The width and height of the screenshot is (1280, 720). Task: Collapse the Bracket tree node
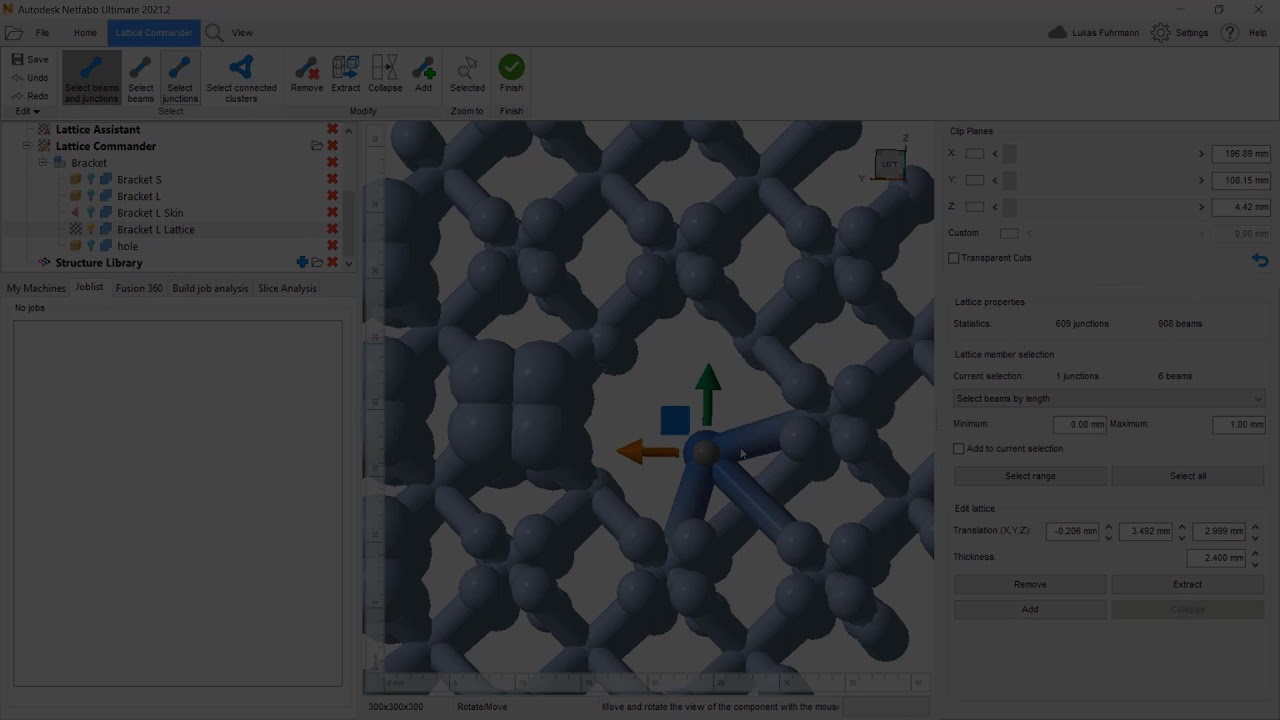point(43,162)
